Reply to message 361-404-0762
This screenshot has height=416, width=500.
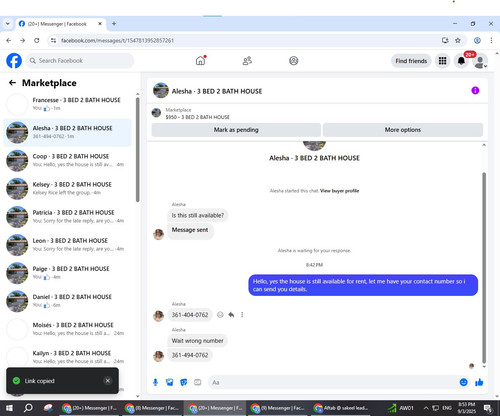pyautogui.click(x=231, y=314)
